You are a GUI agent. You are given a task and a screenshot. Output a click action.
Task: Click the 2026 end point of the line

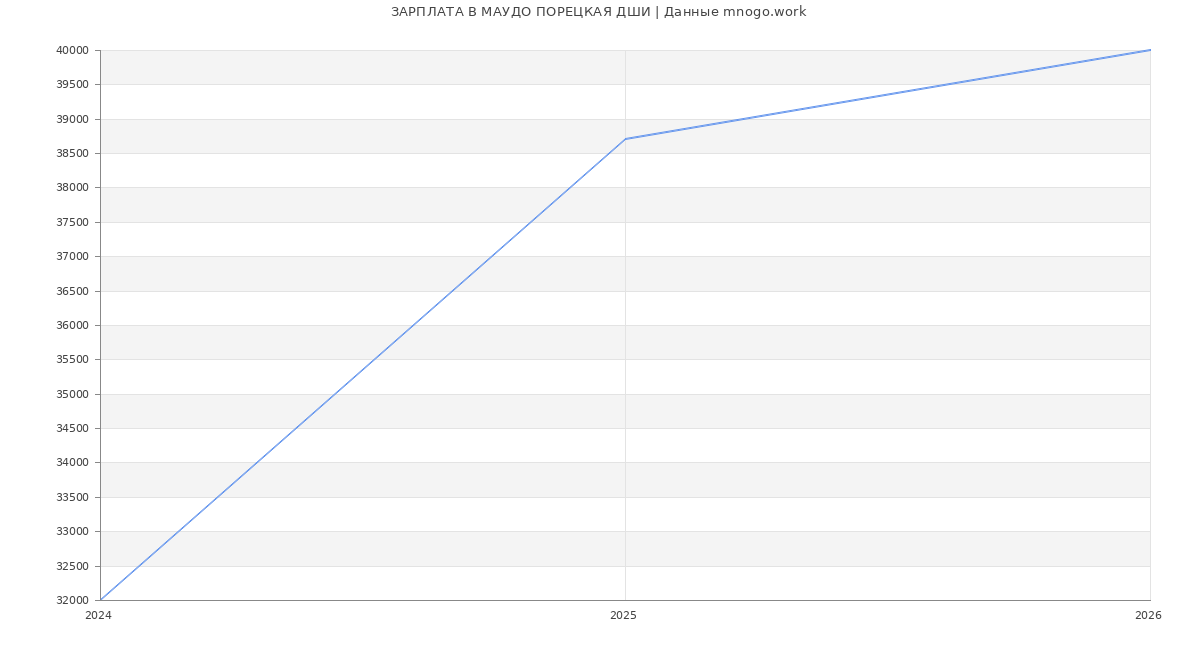[1149, 50]
